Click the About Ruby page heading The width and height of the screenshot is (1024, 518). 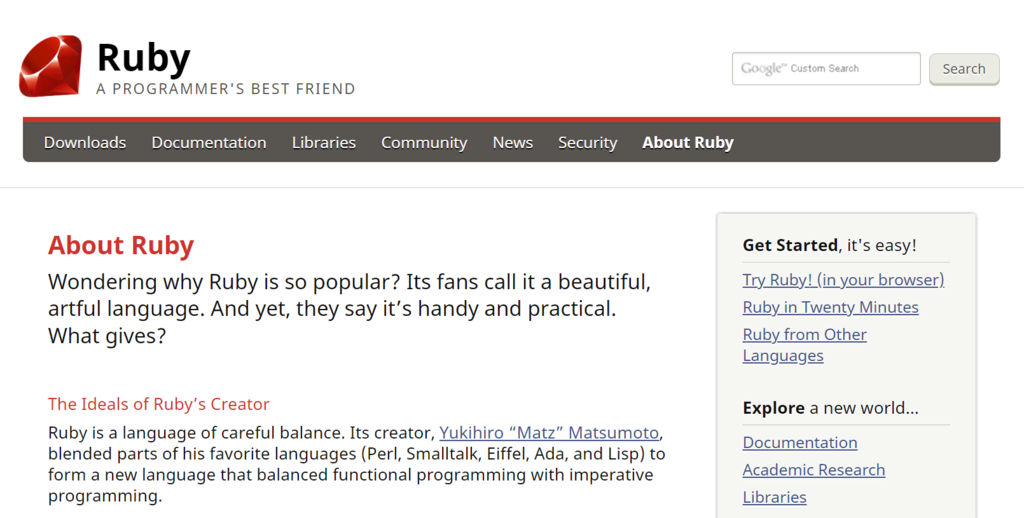pyautogui.click(x=121, y=245)
